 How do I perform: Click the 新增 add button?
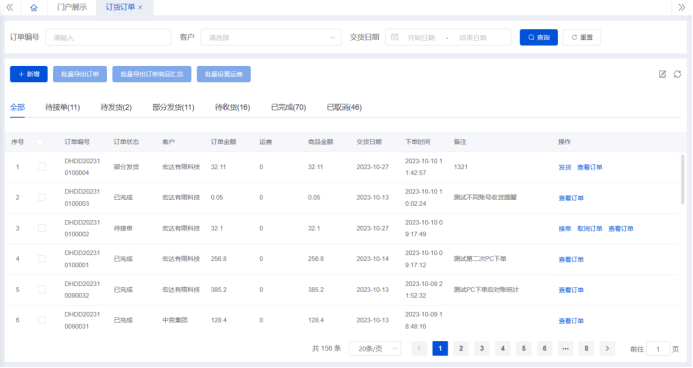[29, 74]
